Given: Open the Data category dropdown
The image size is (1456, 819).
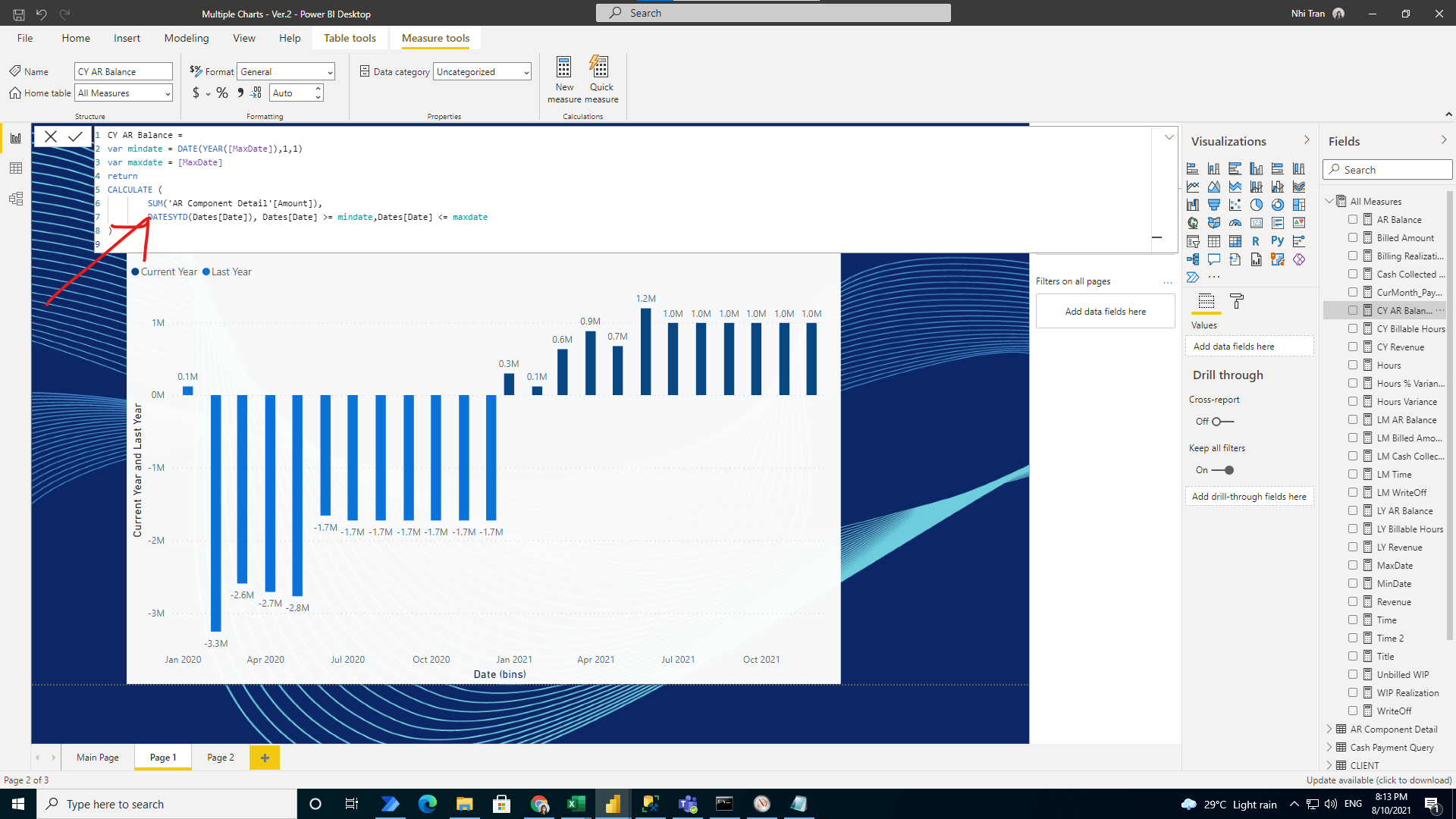Looking at the screenshot, I should pos(482,71).
